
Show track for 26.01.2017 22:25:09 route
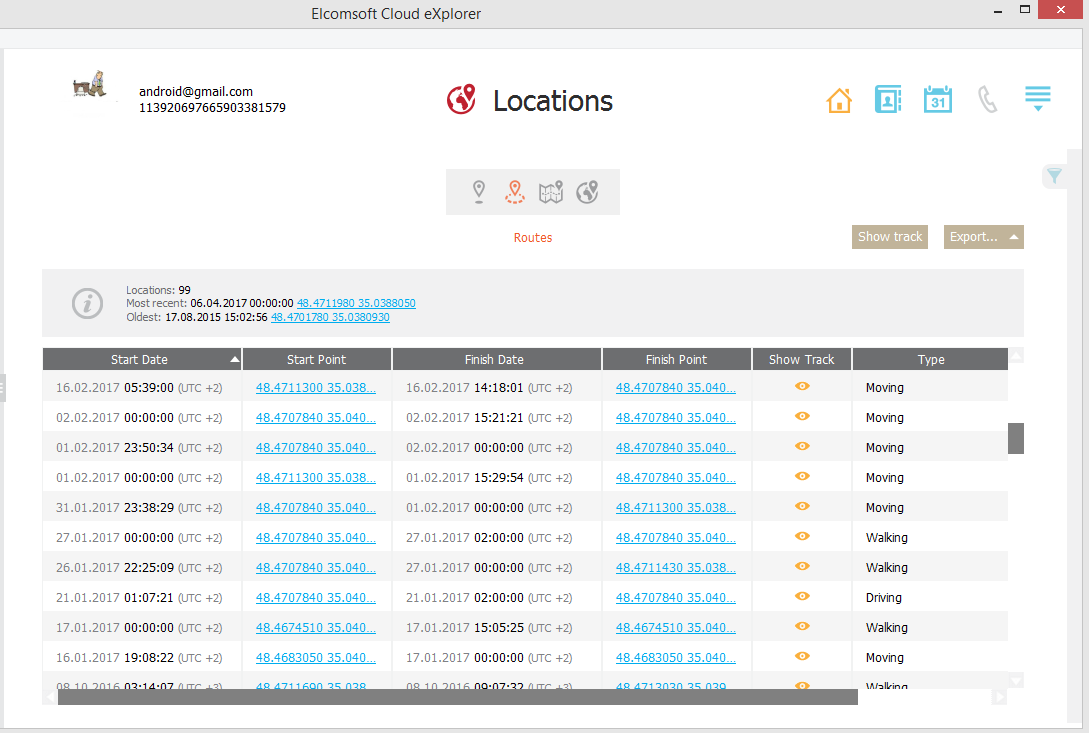pos(802,566)
